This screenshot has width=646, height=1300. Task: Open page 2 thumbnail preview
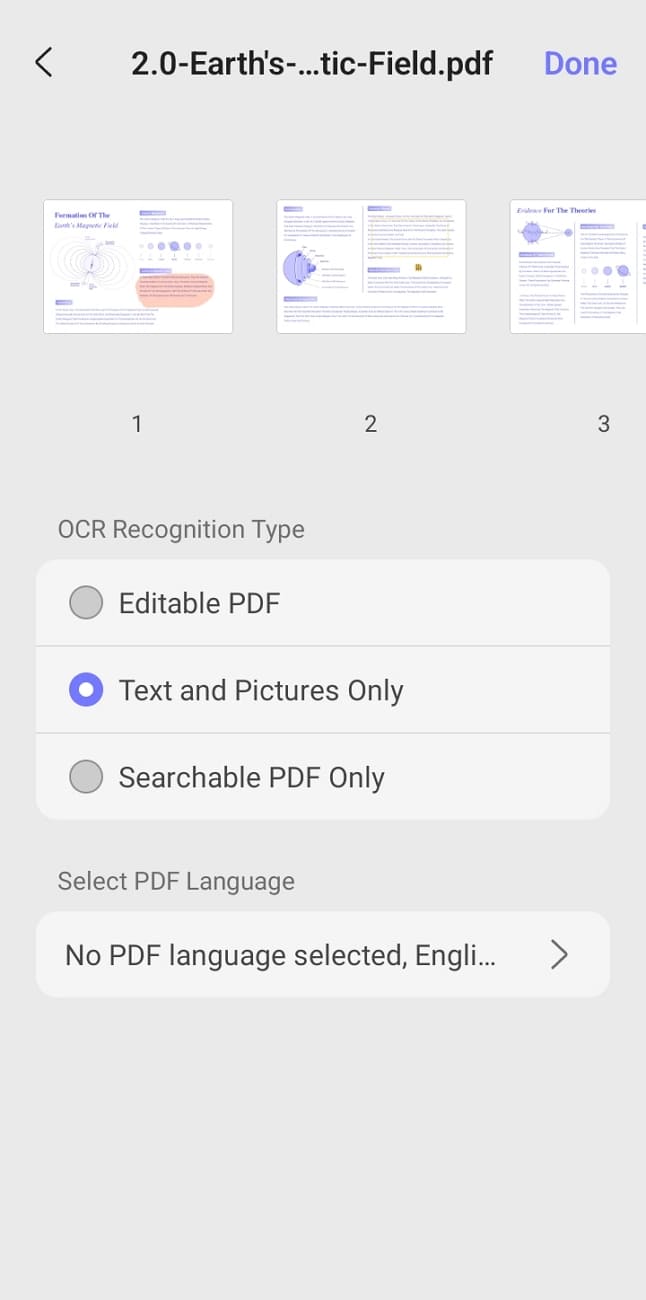(370, 265)
